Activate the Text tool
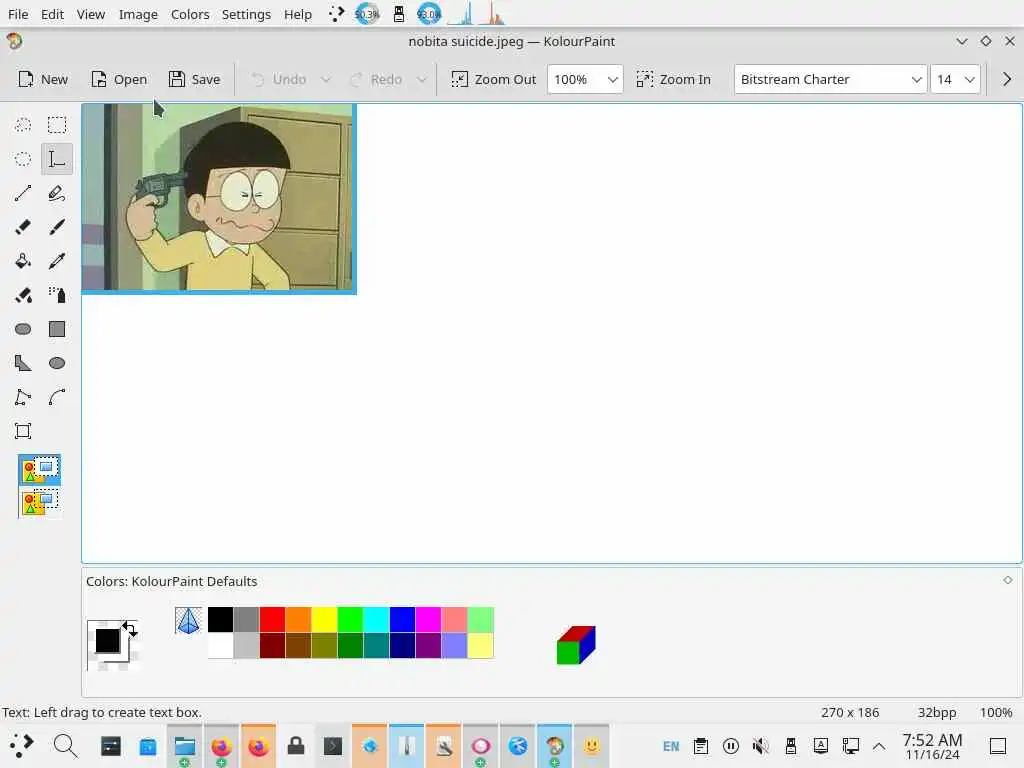Image resolution: width=1024 pixels, height=768 pixels. click(57, 159)
